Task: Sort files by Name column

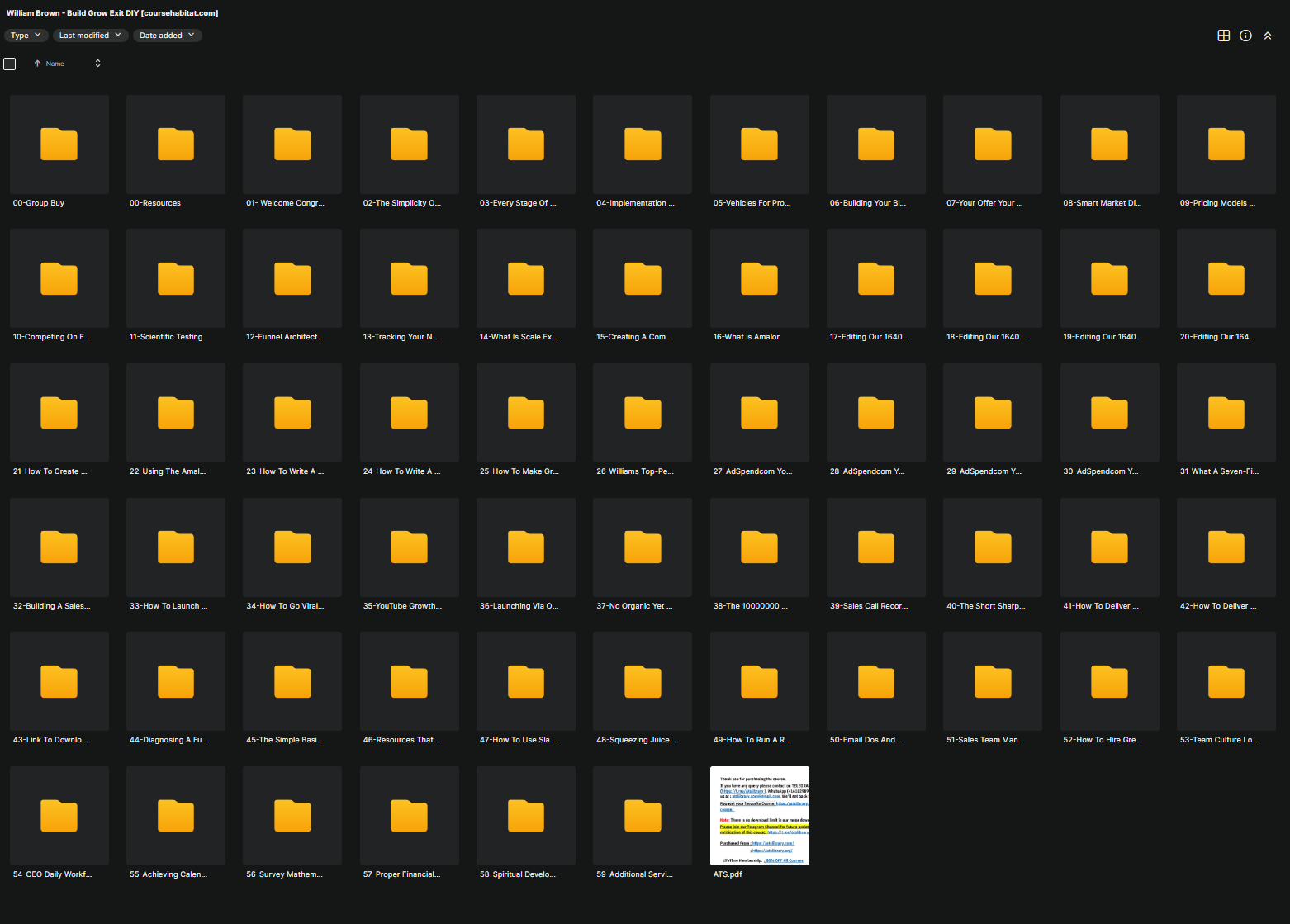Action: click(55, 64)
